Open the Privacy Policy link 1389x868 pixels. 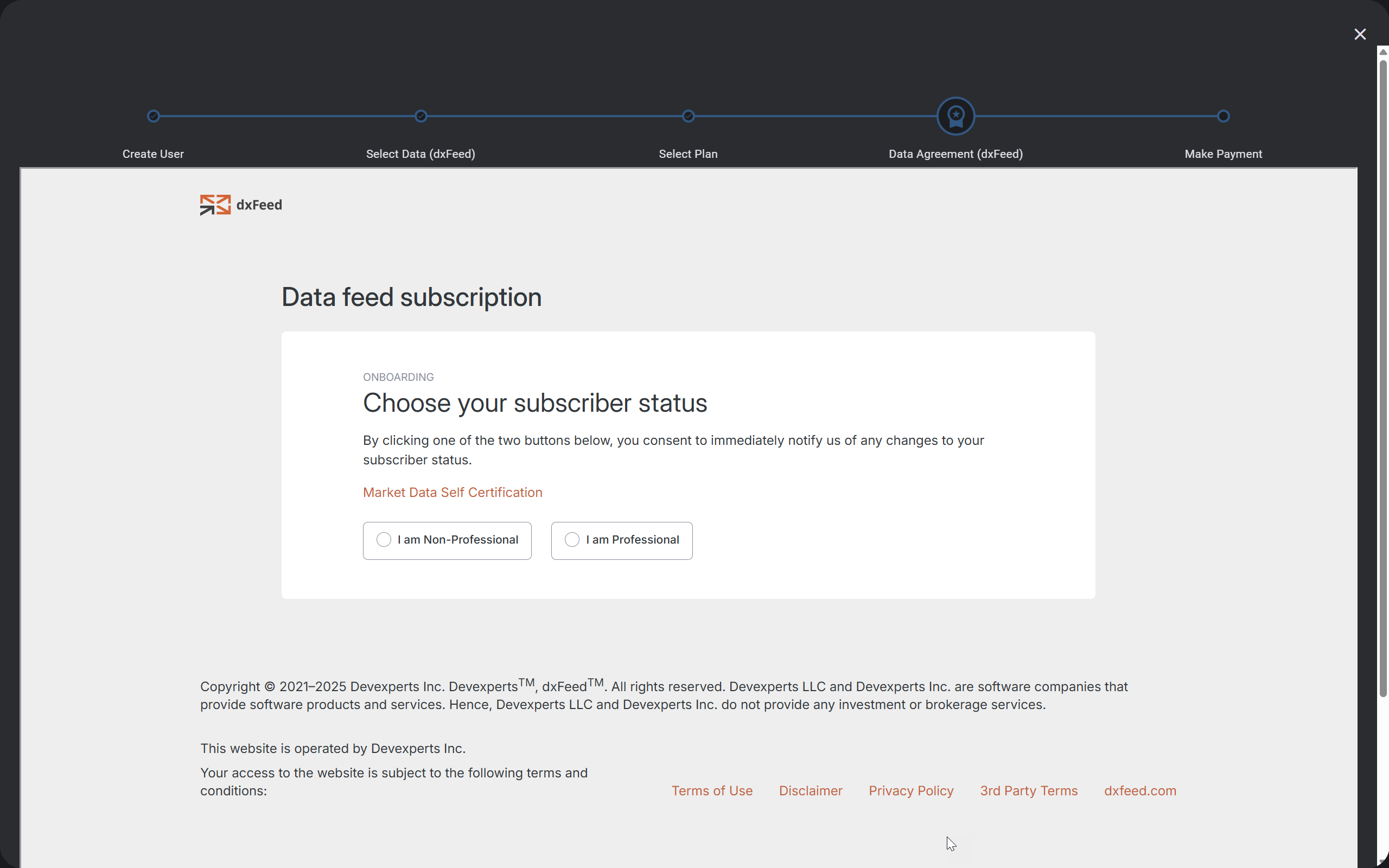(x=911, y=790)
